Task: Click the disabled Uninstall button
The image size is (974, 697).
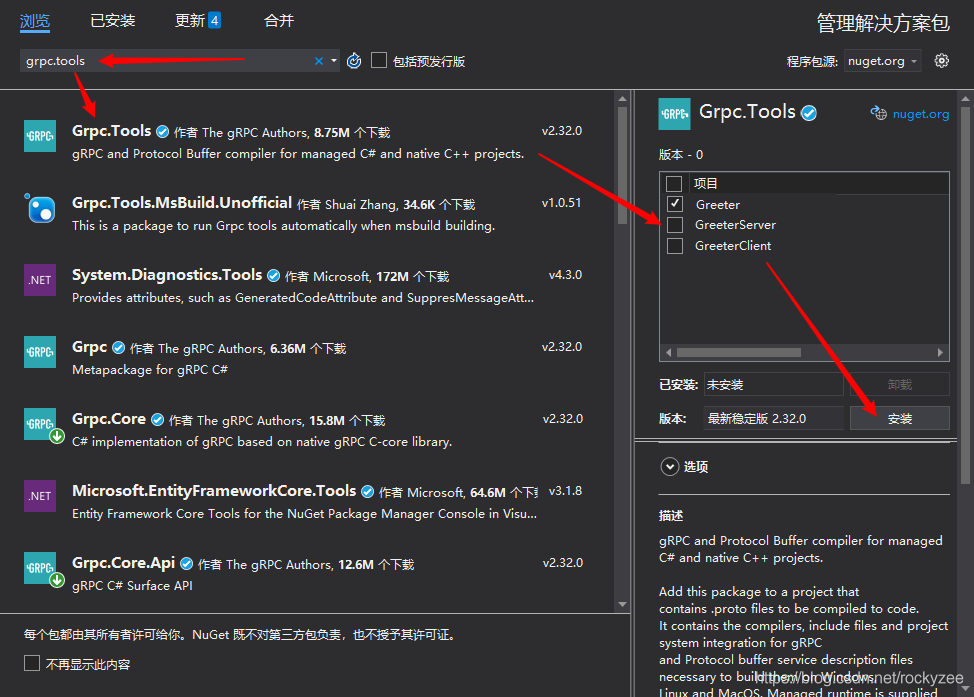Action: coord(899,385)
